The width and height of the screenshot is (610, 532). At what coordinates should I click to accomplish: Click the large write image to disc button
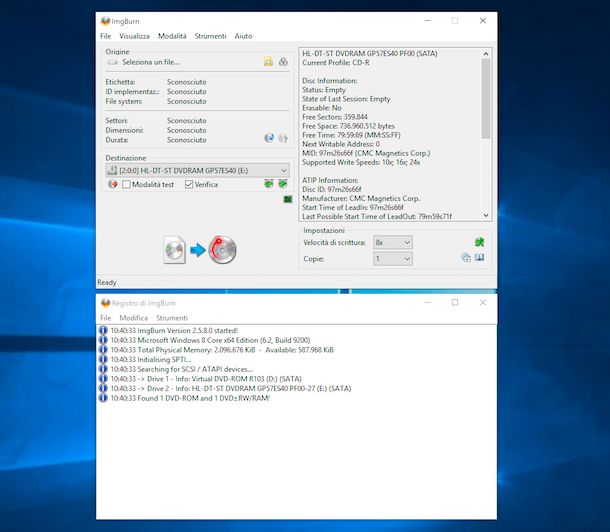point(198,249)
